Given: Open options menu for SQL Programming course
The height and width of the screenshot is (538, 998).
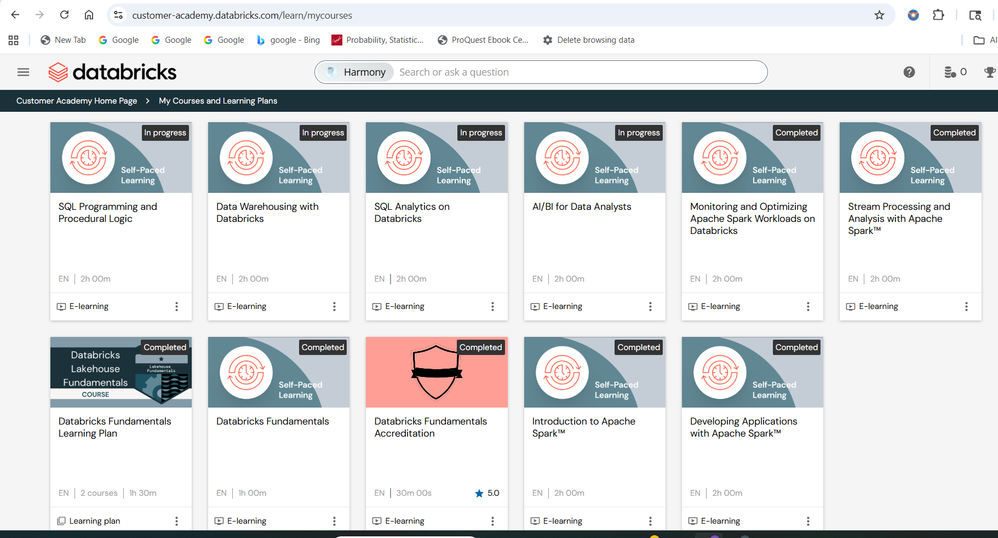Looking at the screenshot, I should coord(177,307).
